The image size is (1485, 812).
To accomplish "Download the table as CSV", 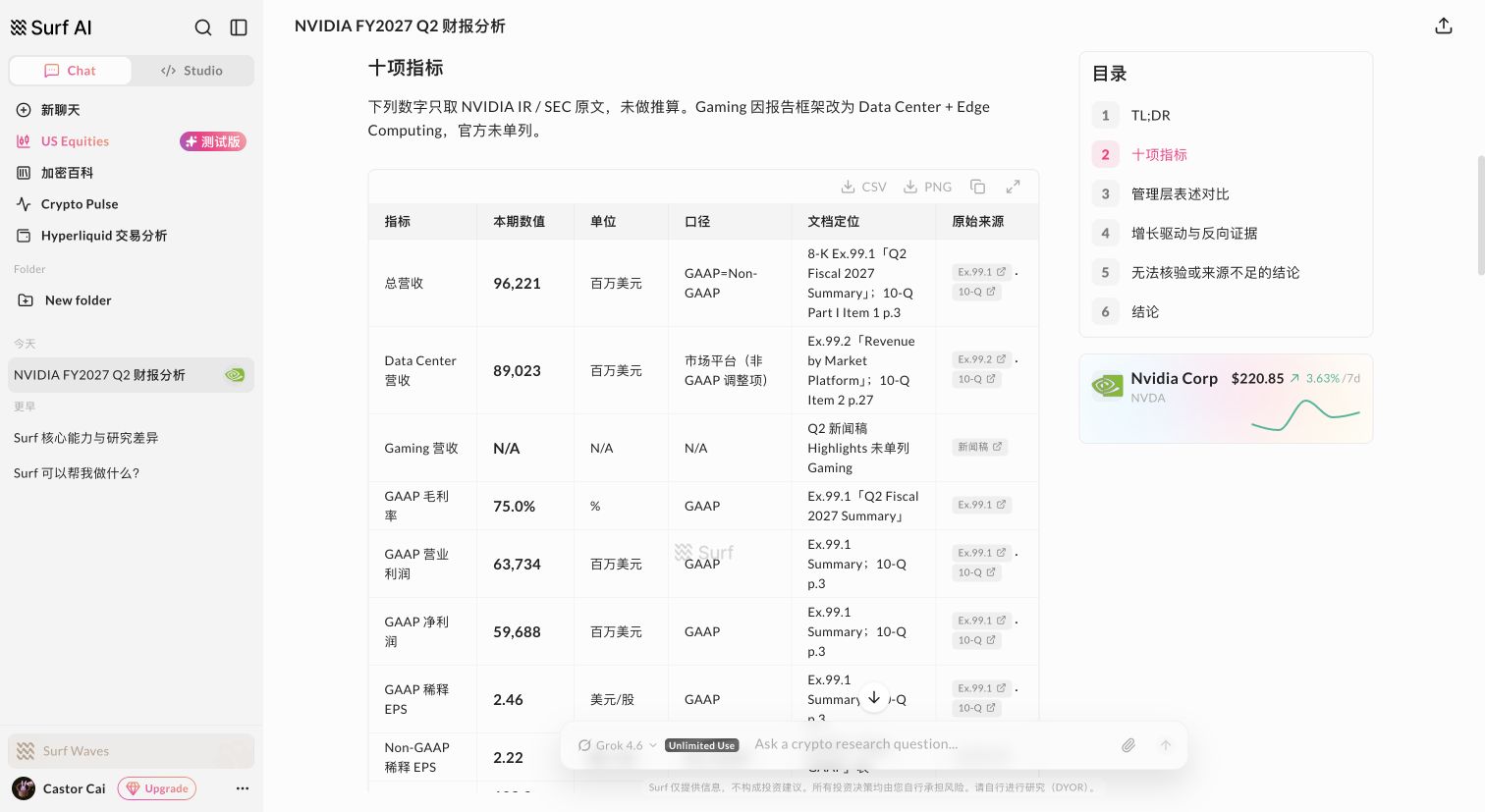I will tap(863, 187).
